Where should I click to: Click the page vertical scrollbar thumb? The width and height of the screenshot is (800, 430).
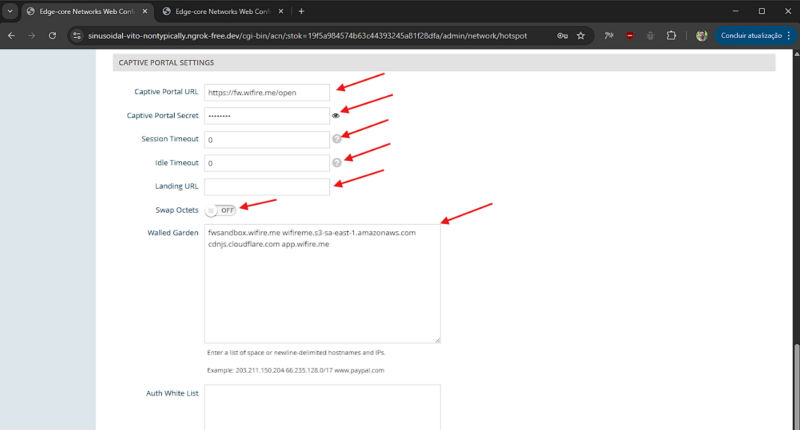tap(796, 386)
